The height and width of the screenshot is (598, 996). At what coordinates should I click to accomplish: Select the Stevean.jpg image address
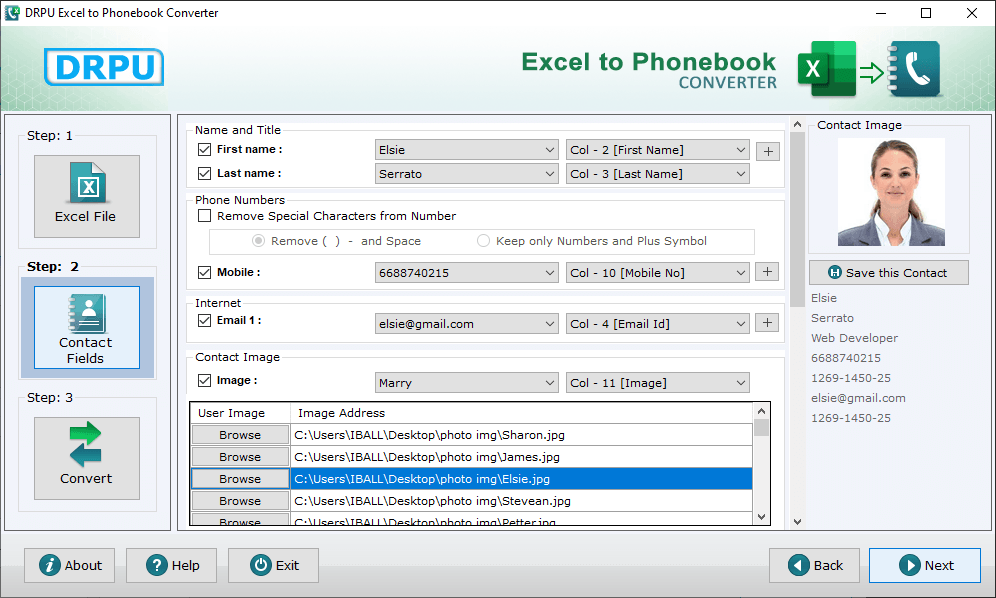pos(522,501)
